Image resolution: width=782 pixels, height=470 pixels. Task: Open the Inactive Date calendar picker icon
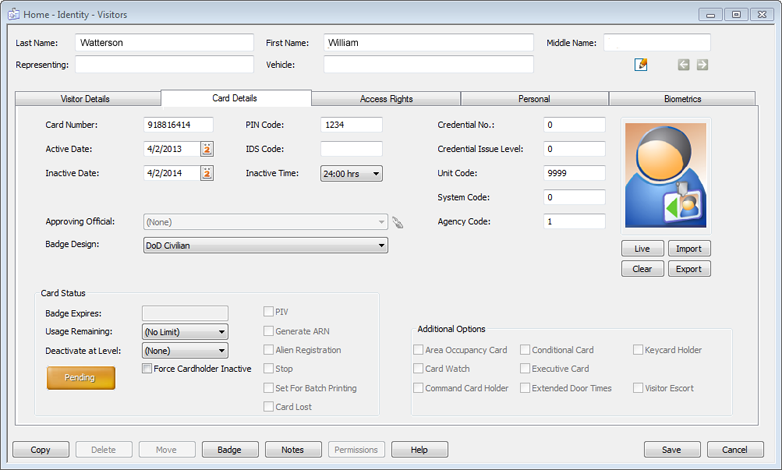[x=207, y=173]
